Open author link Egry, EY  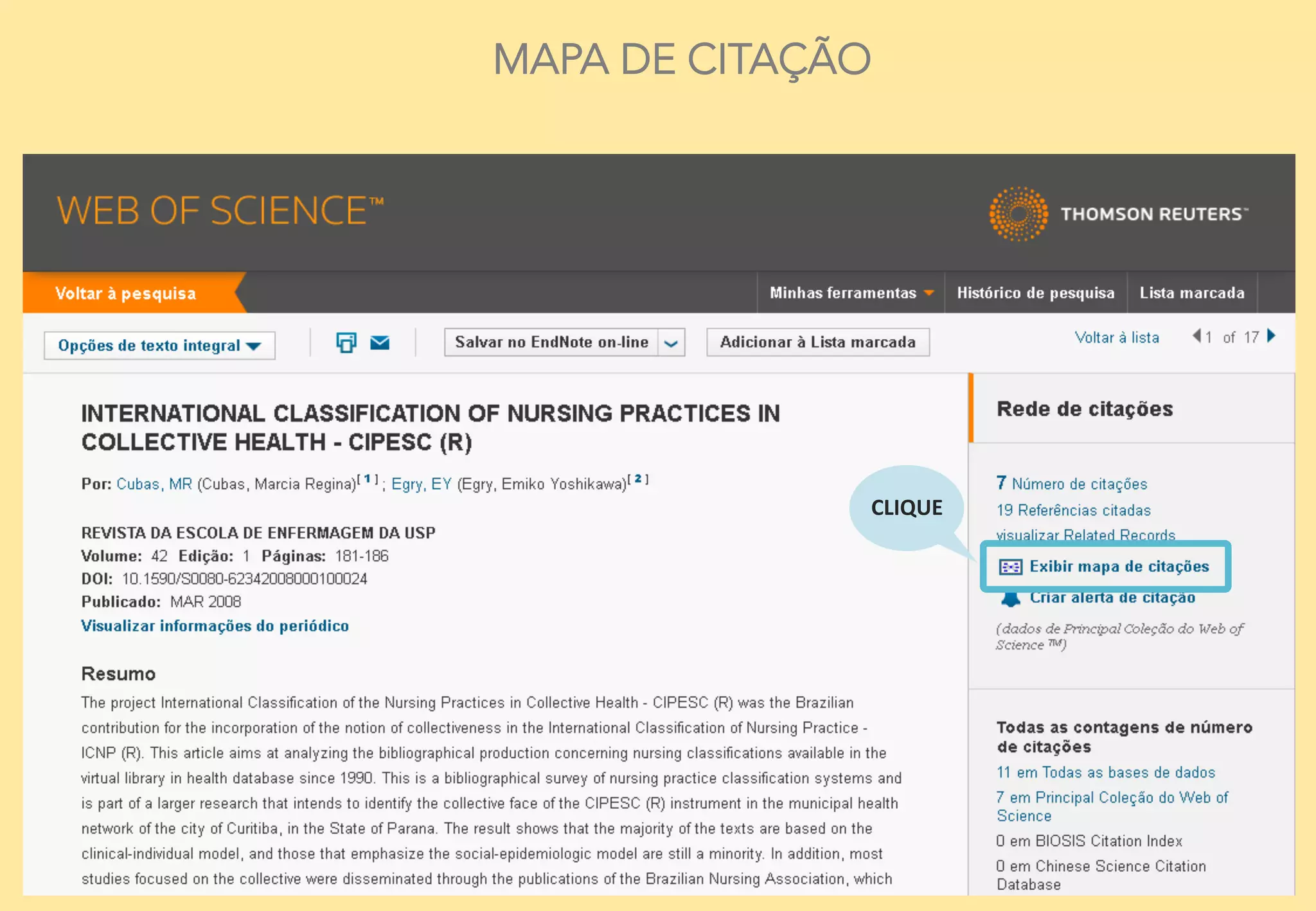(x=421, y=484)
